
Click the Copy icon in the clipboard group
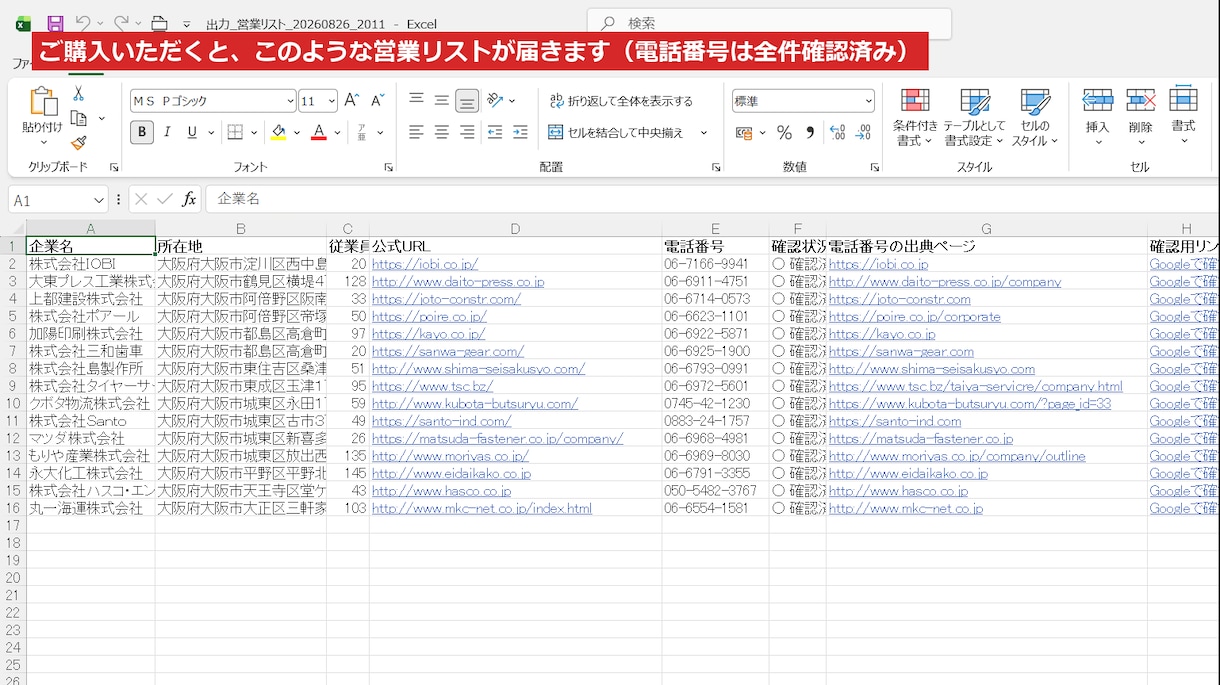pos(78,118)
